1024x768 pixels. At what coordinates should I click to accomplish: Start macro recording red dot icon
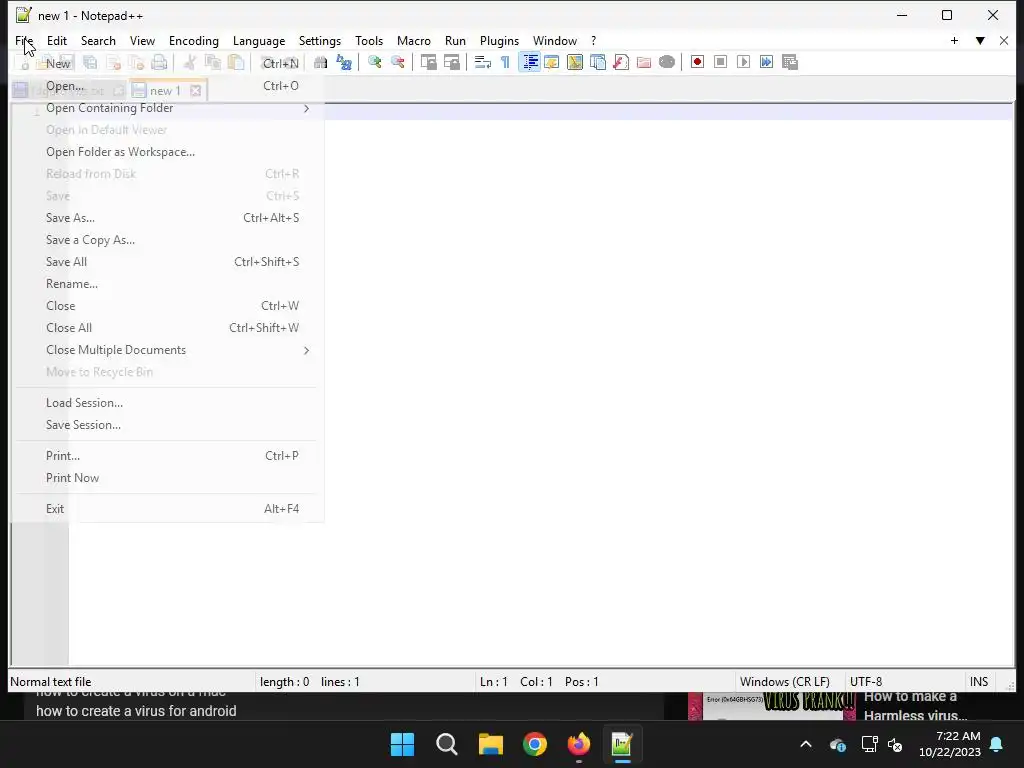click(697, 62)
